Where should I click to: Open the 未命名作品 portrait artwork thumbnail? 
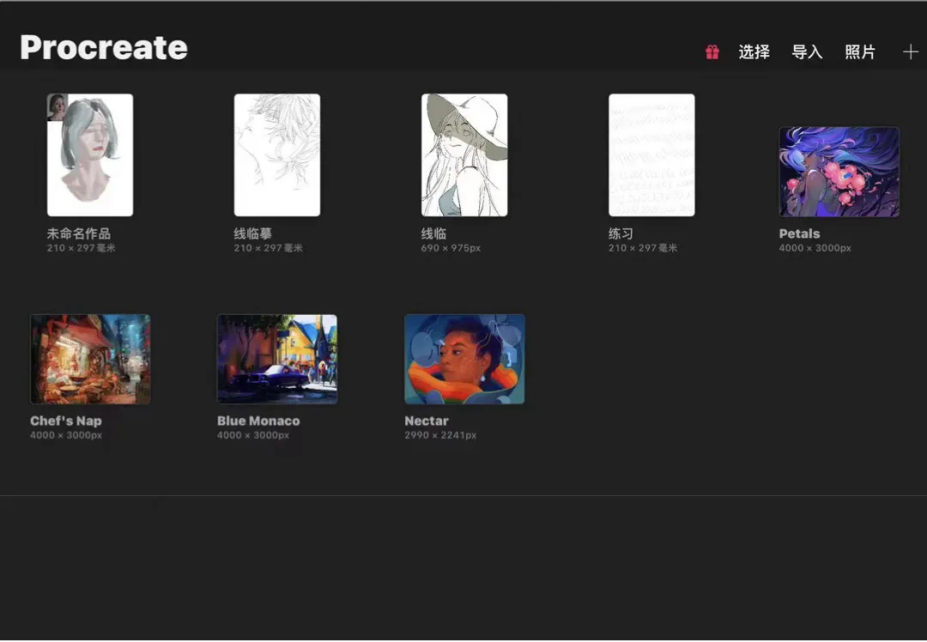(90, 155)
